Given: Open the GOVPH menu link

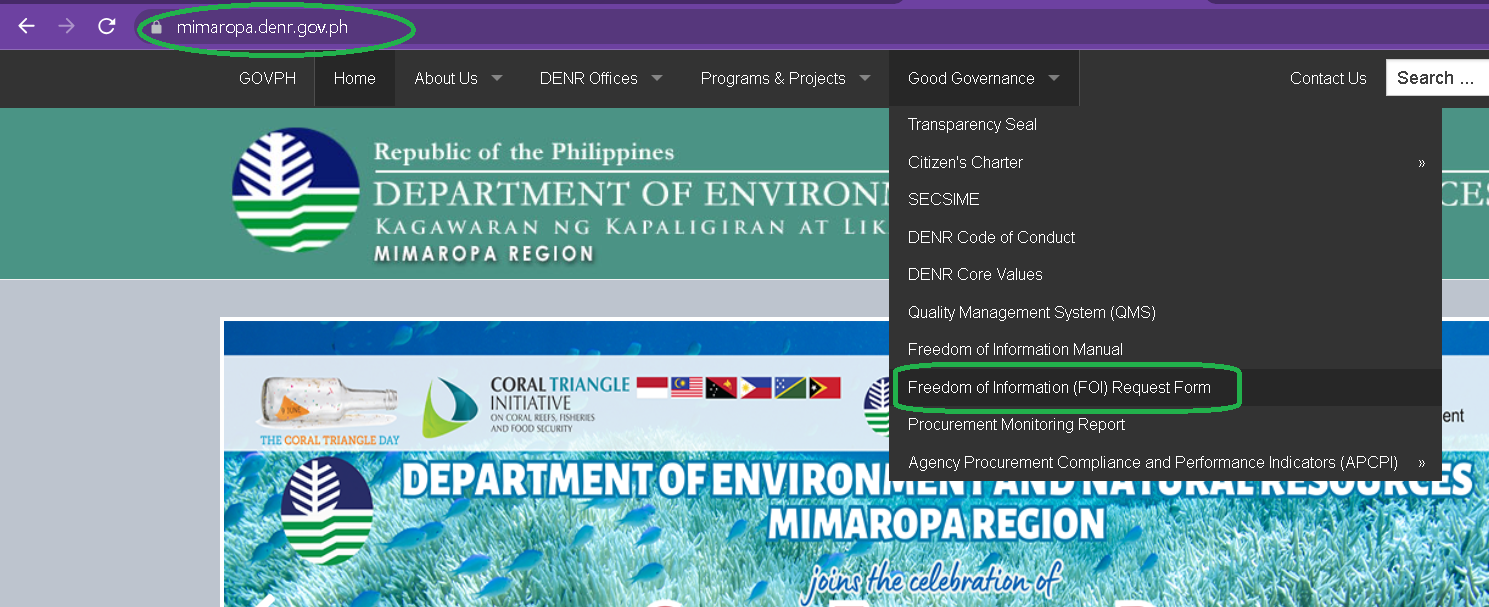Looking at the screenshot, I should tap(267, 78).
